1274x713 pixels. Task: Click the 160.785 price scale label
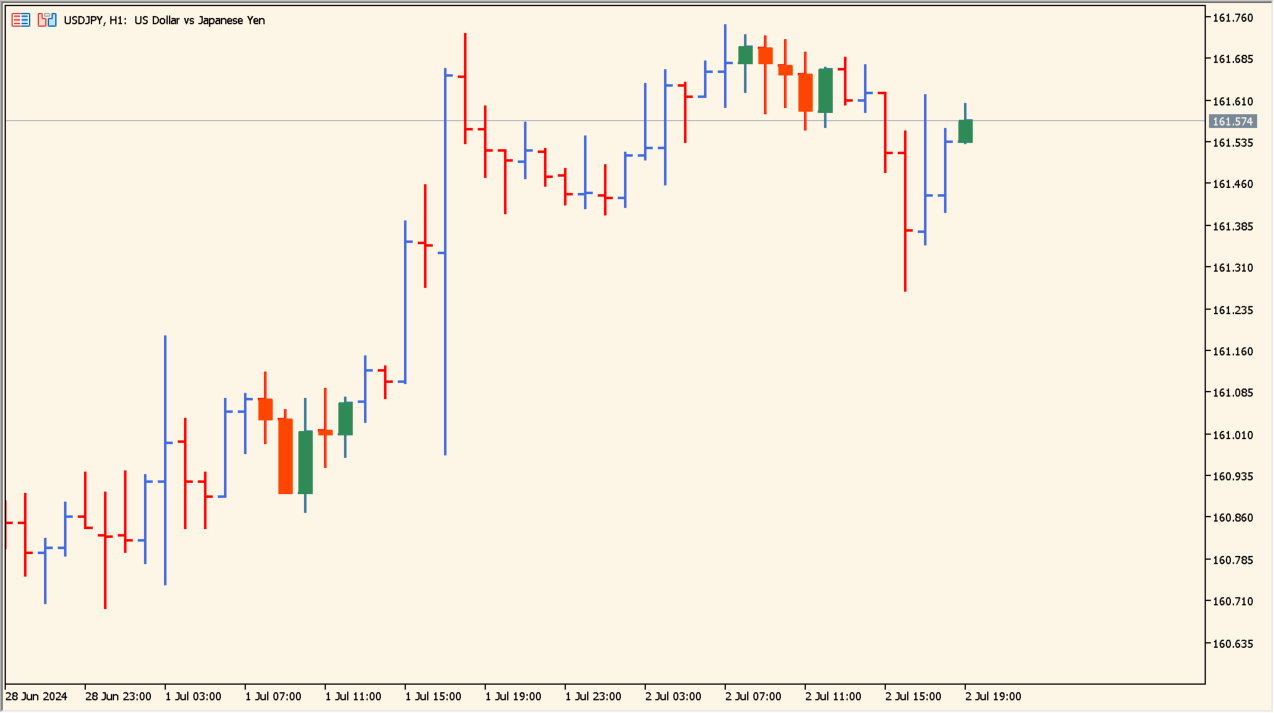coord(1232,560)
